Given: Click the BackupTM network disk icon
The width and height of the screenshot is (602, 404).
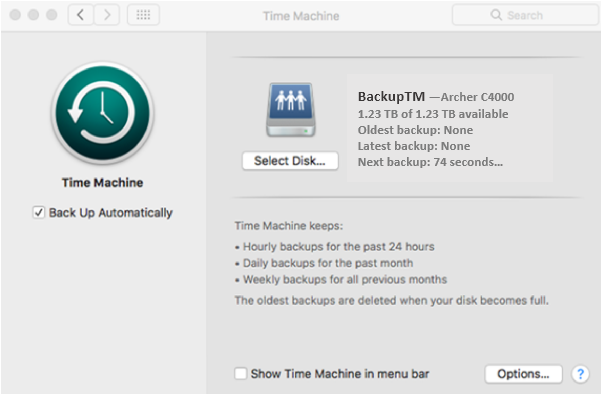Looking at the screenshot, I should pos(291,110).
